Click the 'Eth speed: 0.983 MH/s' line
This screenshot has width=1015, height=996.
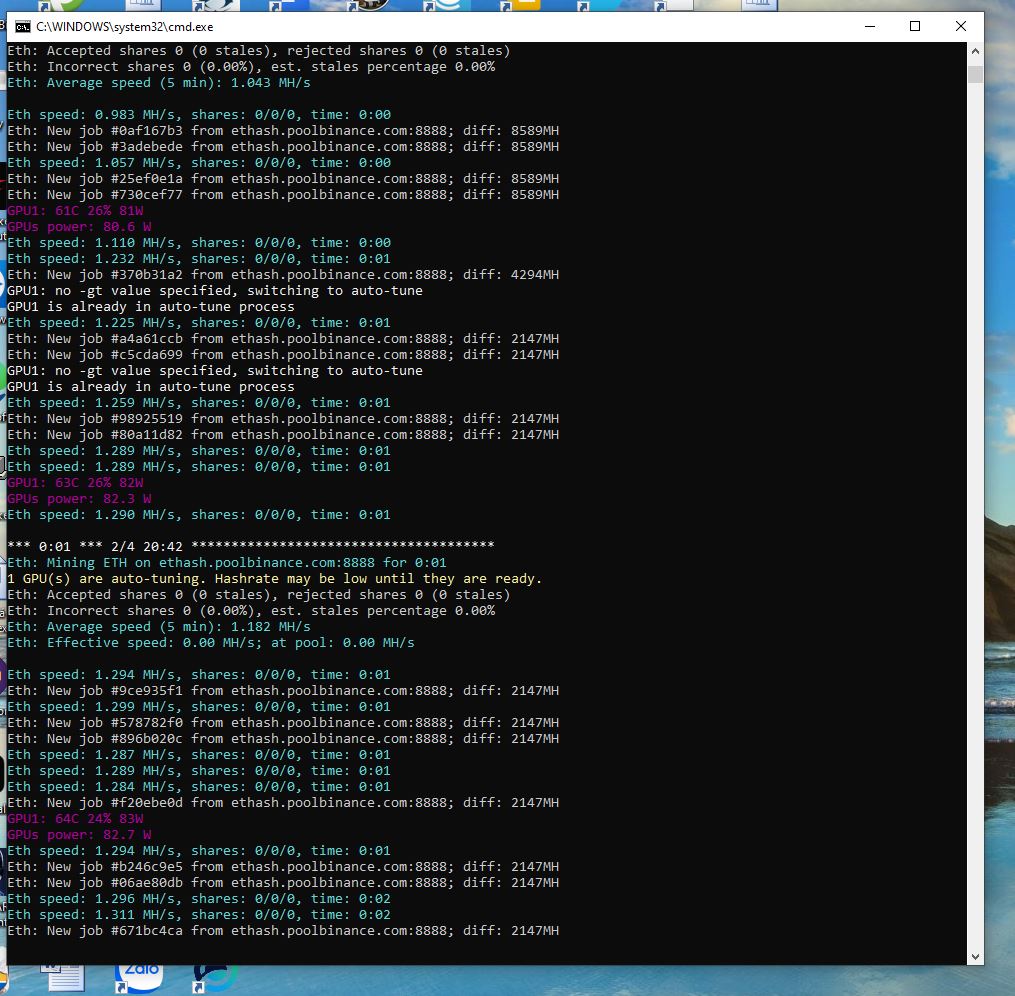tap(199, 115)
